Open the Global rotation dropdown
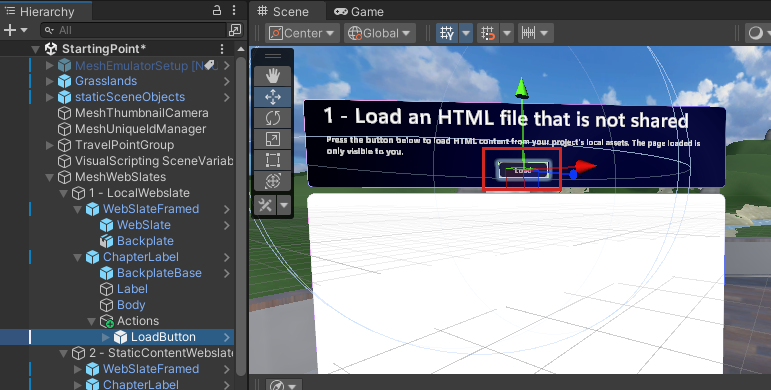 [x=380, y=33]
